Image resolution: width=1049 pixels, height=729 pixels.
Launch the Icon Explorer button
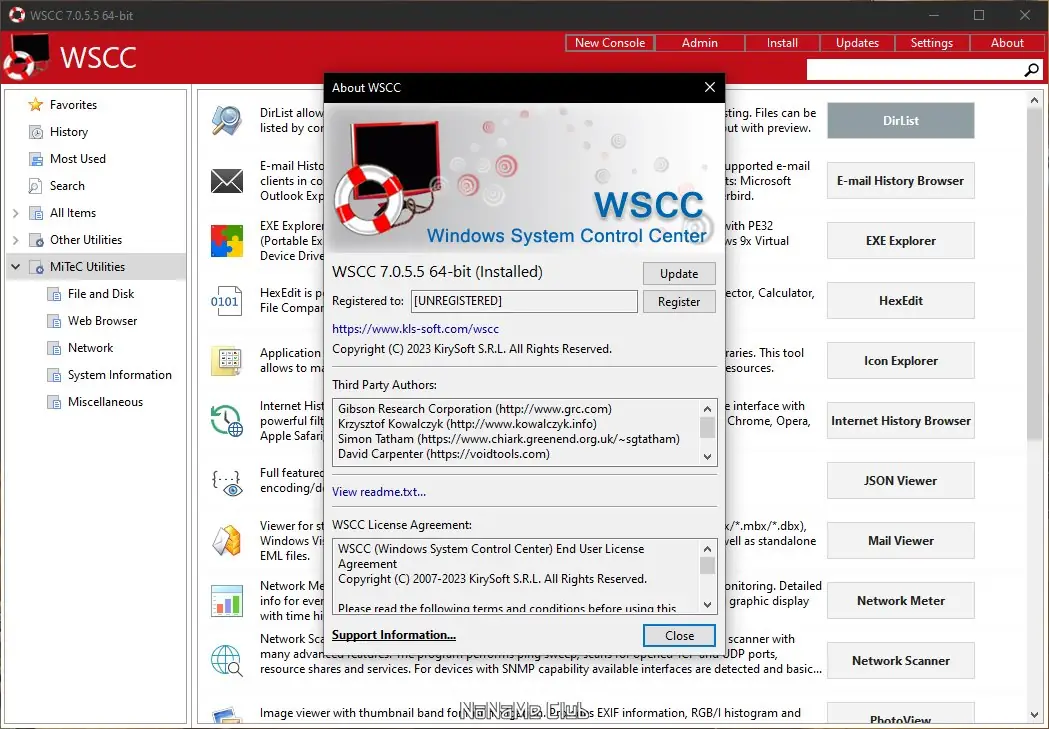click(x=900, y=360)
